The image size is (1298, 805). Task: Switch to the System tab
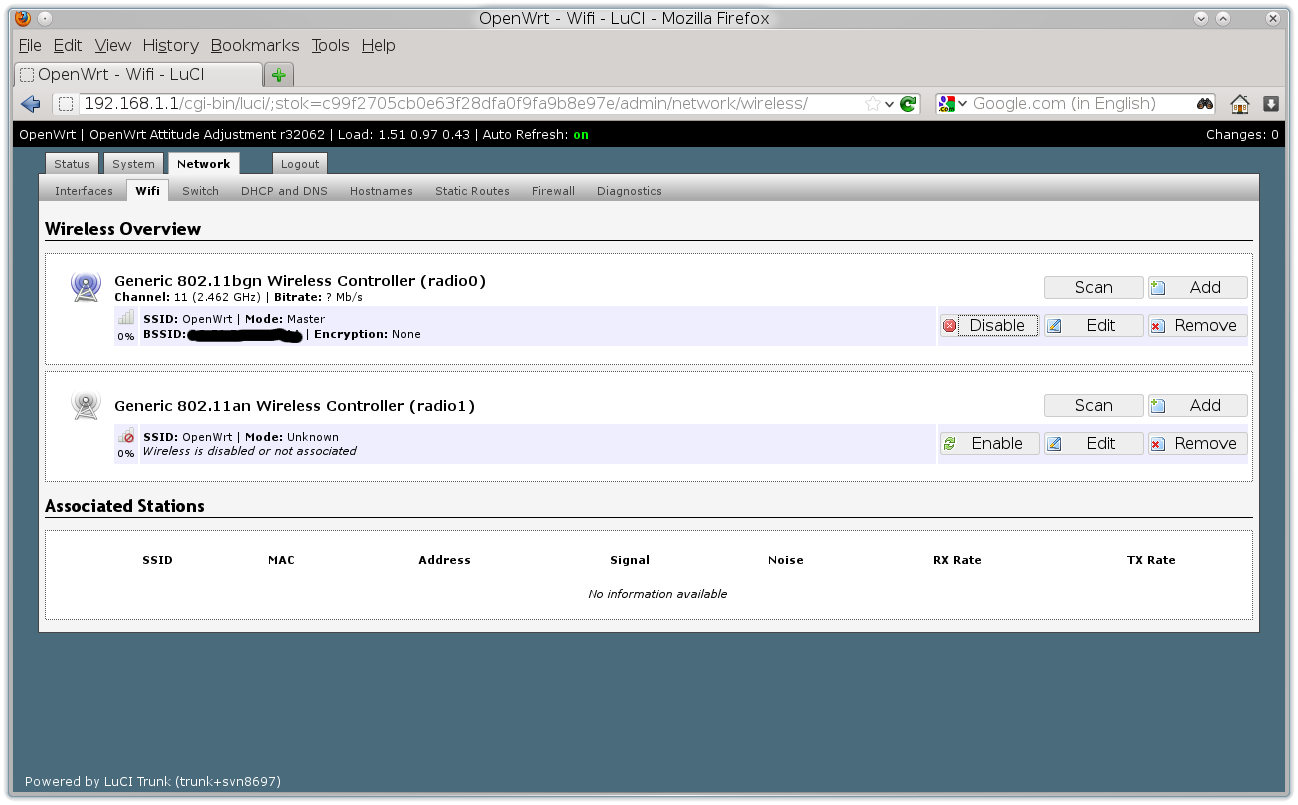coord(133,164)
